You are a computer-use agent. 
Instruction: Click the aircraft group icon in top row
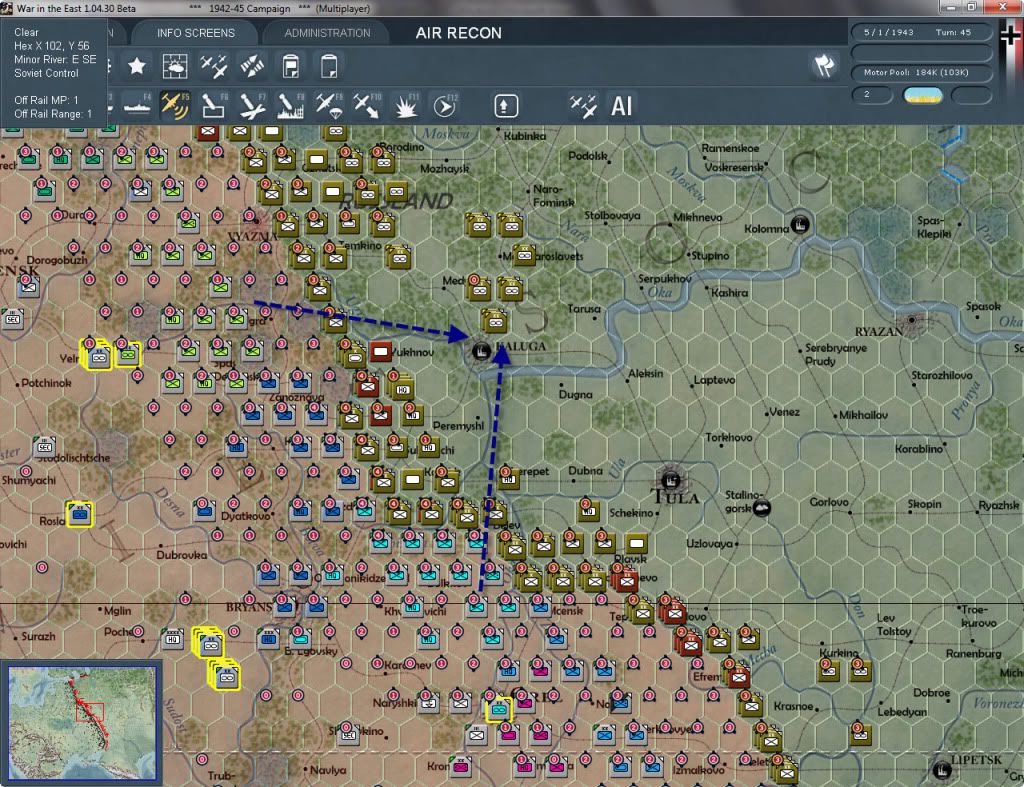click(214, 66)
